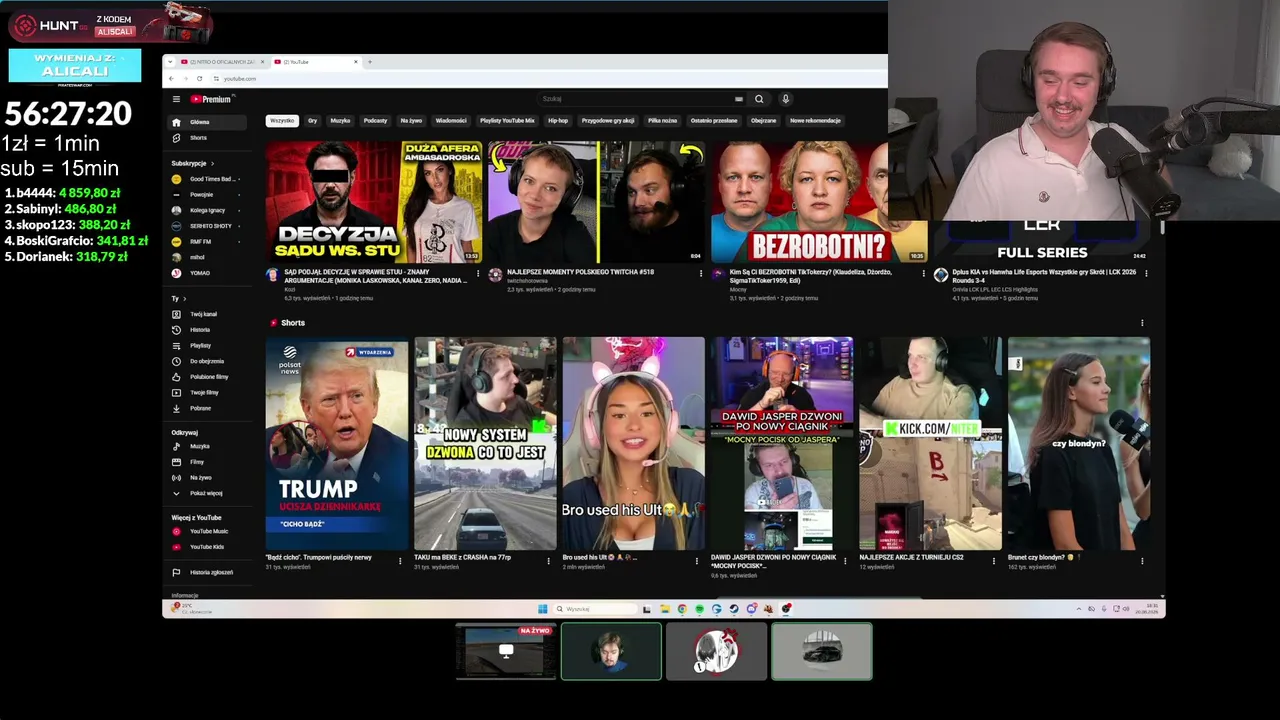Viewport: 1280px width, 720px height.
Task: Select the Nowe rekomendacje filter chip
Action: point(815,121)
